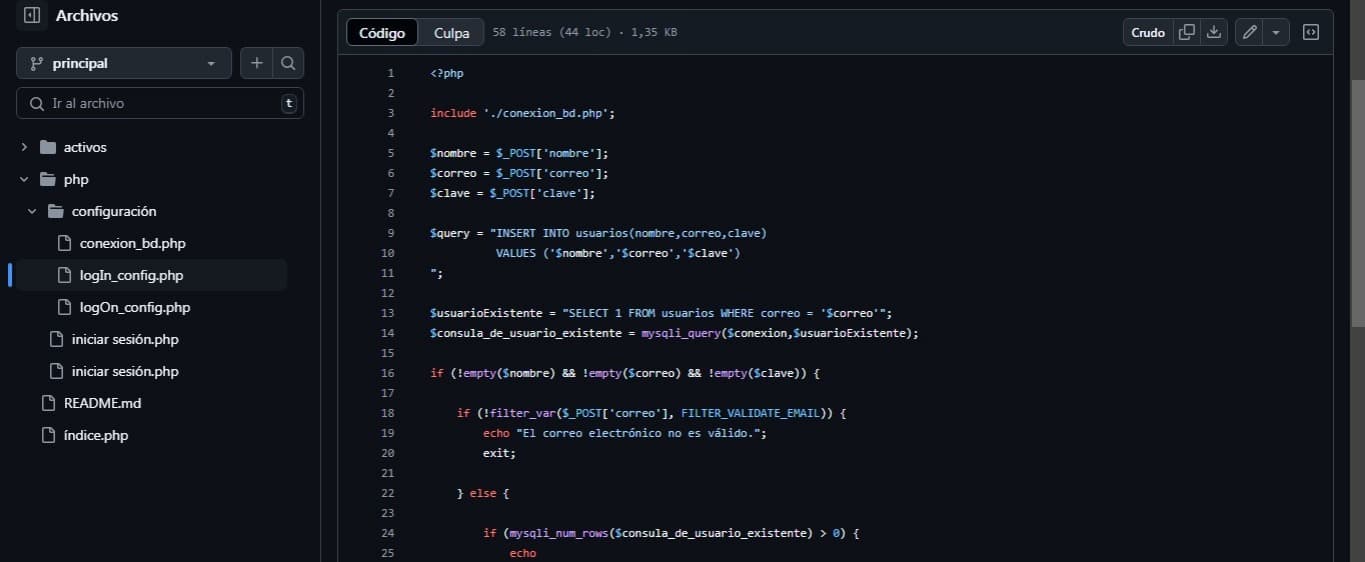Image resolution: width=1365 pixels, height=562 pixels.
Task: Edit file with the pencil icon
Action: [1249, 32]
